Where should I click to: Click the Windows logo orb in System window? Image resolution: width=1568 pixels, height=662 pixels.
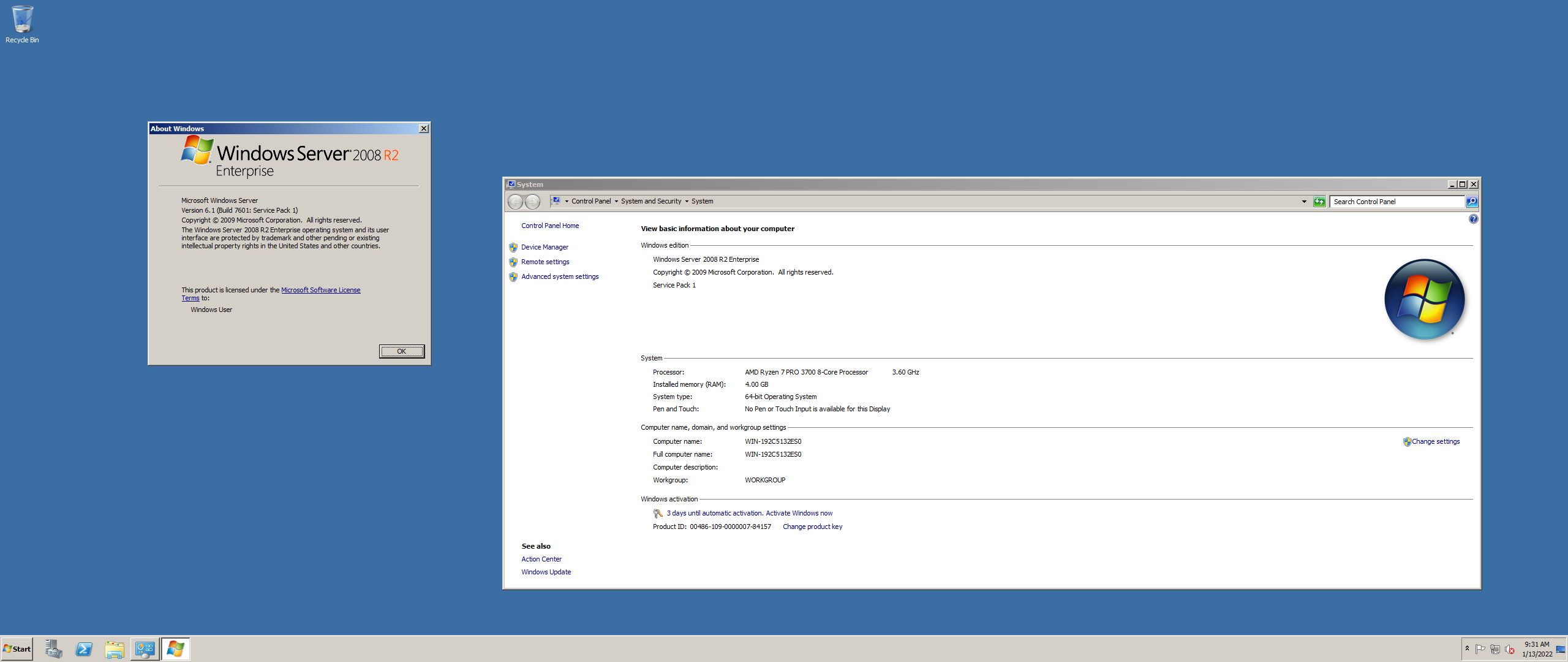(x=1425, y=299)
